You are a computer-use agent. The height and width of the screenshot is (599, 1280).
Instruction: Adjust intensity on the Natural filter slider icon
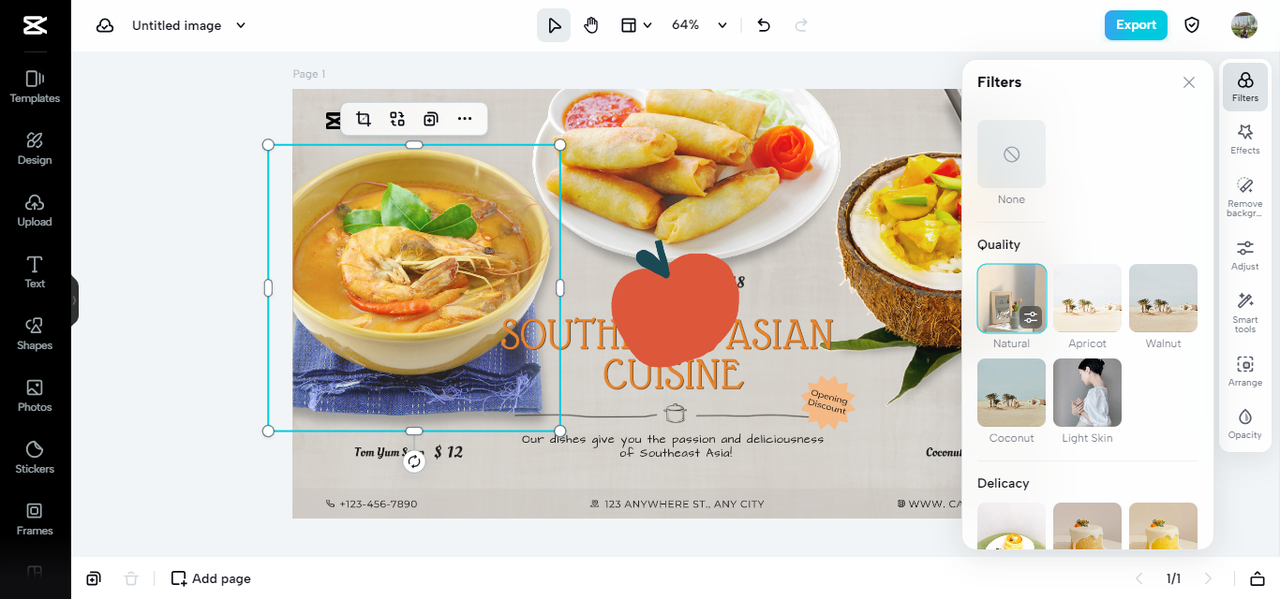click(1032, 318)
